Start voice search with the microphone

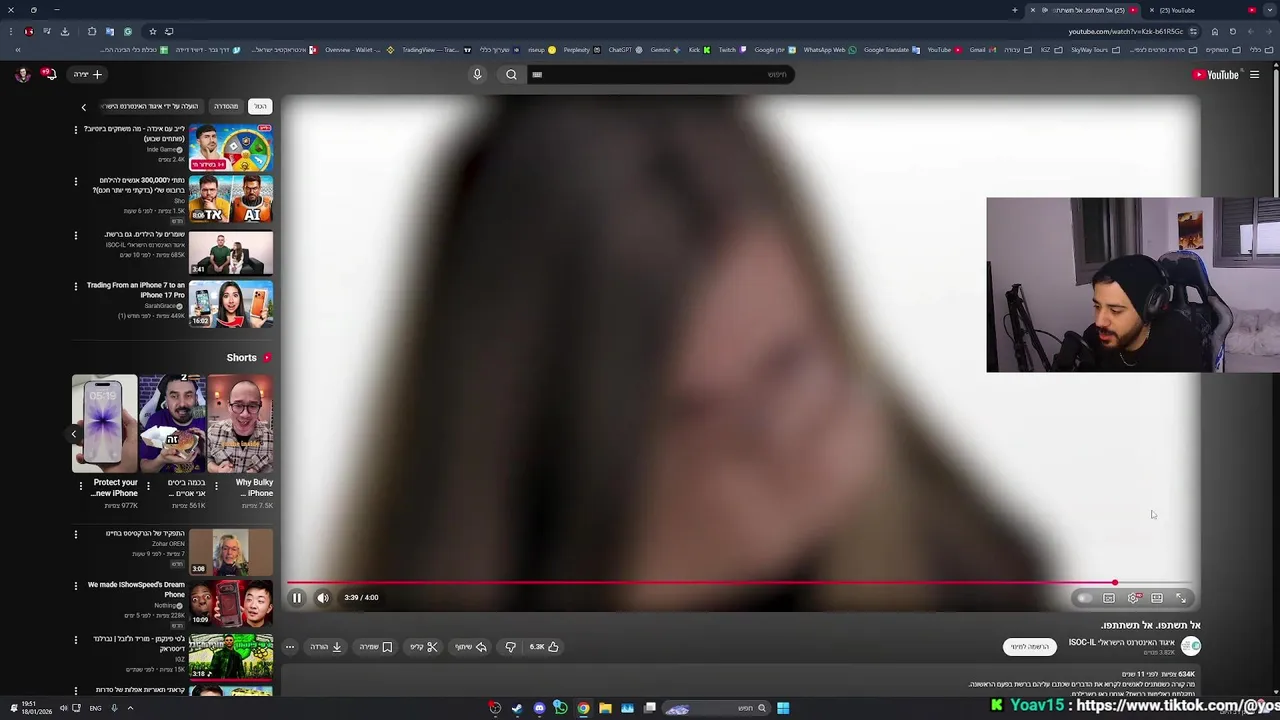pyautogui.click(x=477, y=75)
